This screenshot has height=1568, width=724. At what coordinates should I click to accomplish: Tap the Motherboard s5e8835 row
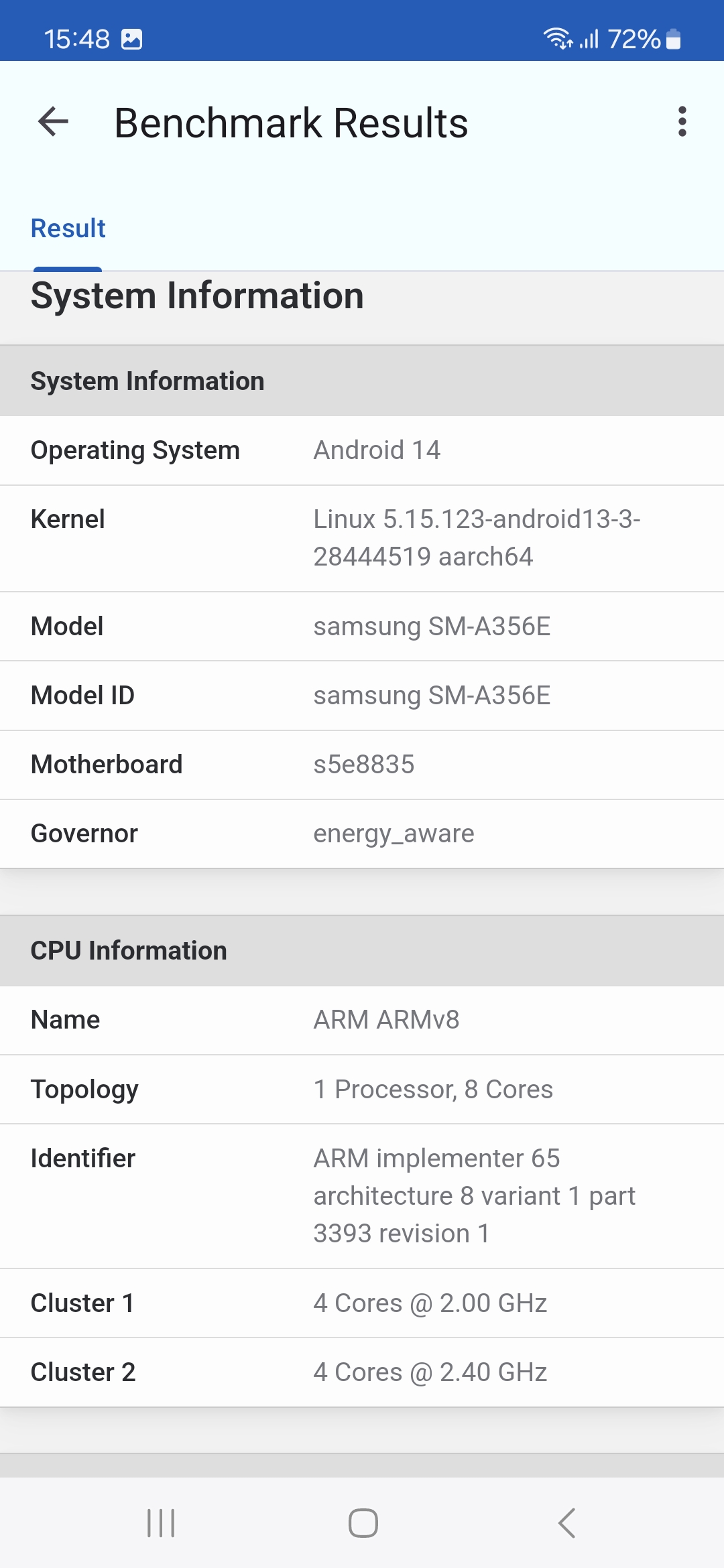(x=362, y=765)
